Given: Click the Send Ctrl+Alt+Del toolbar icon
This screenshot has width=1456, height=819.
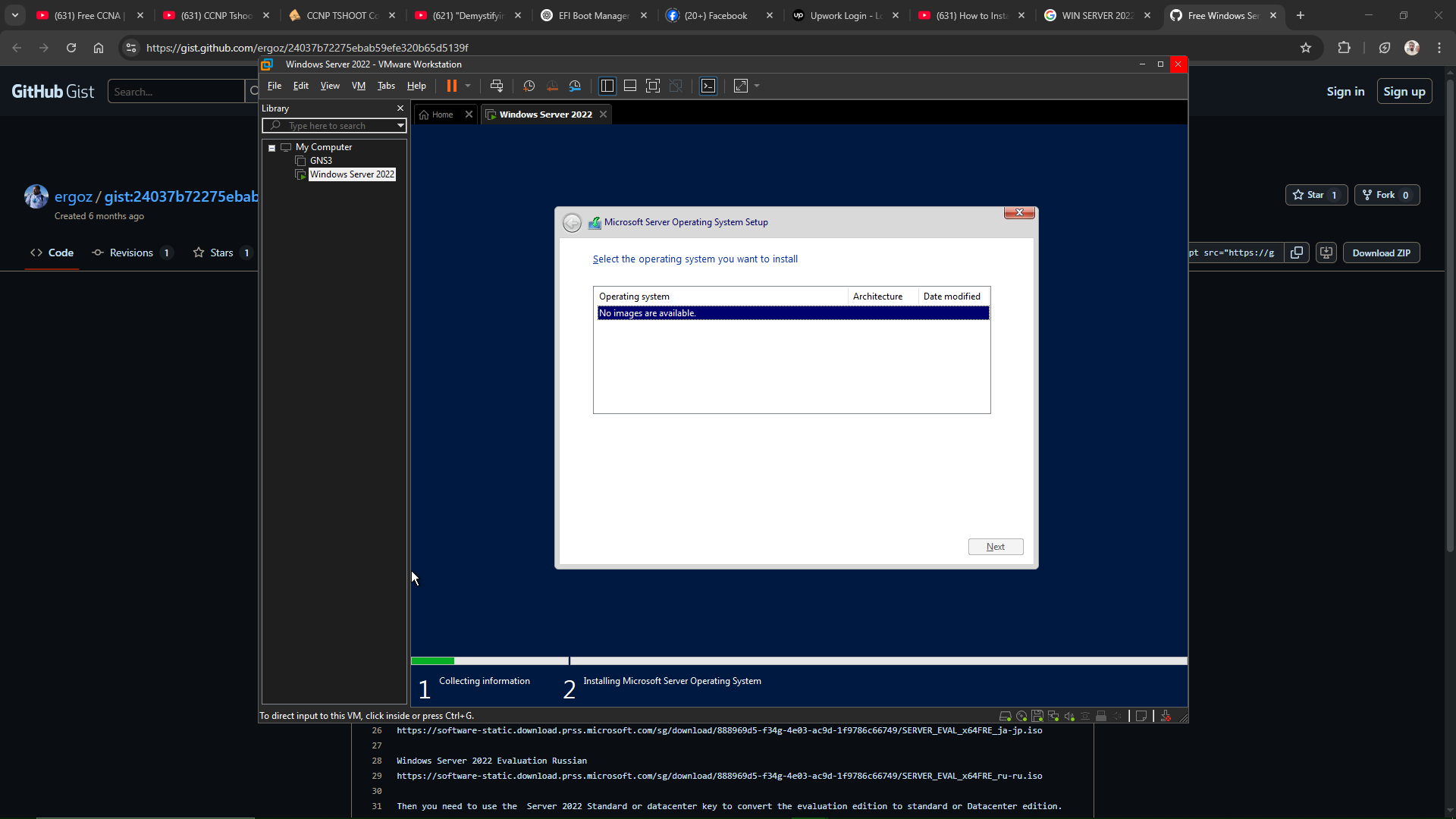Looking at the screenshot, I should [x=497, y=86].
